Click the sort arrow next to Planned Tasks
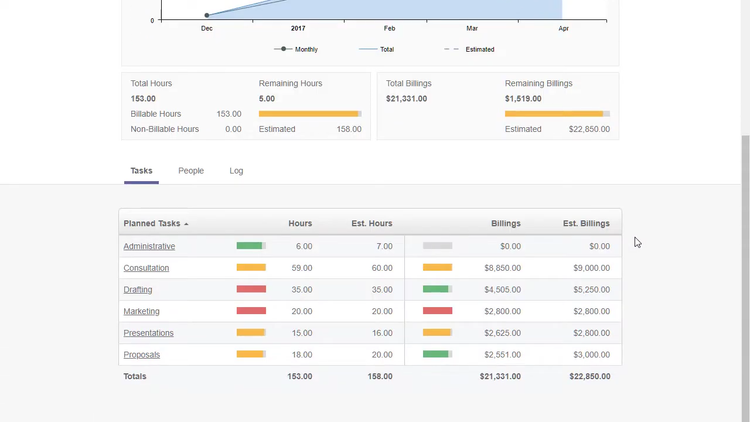This screenshot has height=422, width=750. [186, 224]
